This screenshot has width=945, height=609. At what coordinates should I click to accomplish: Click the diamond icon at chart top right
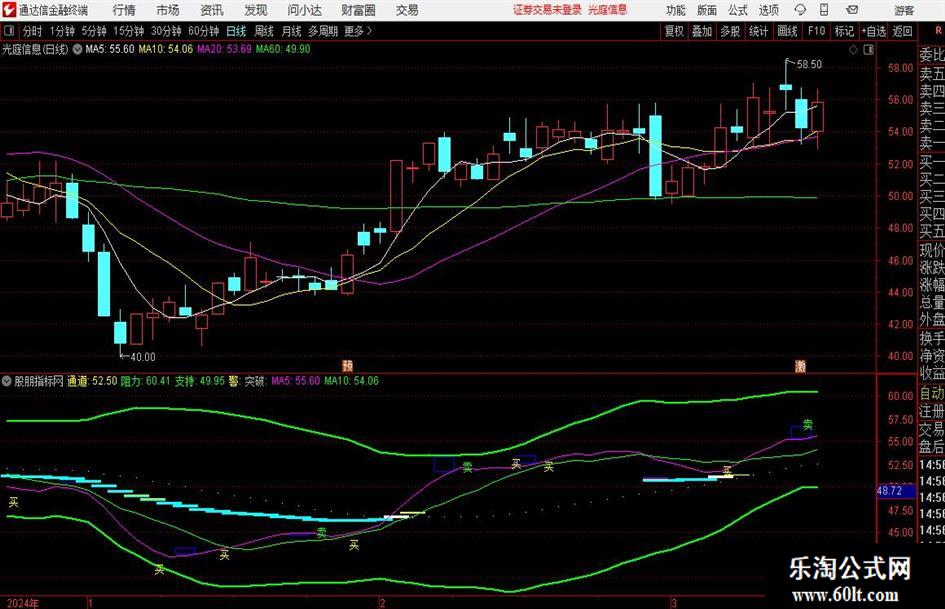point(853,50)
